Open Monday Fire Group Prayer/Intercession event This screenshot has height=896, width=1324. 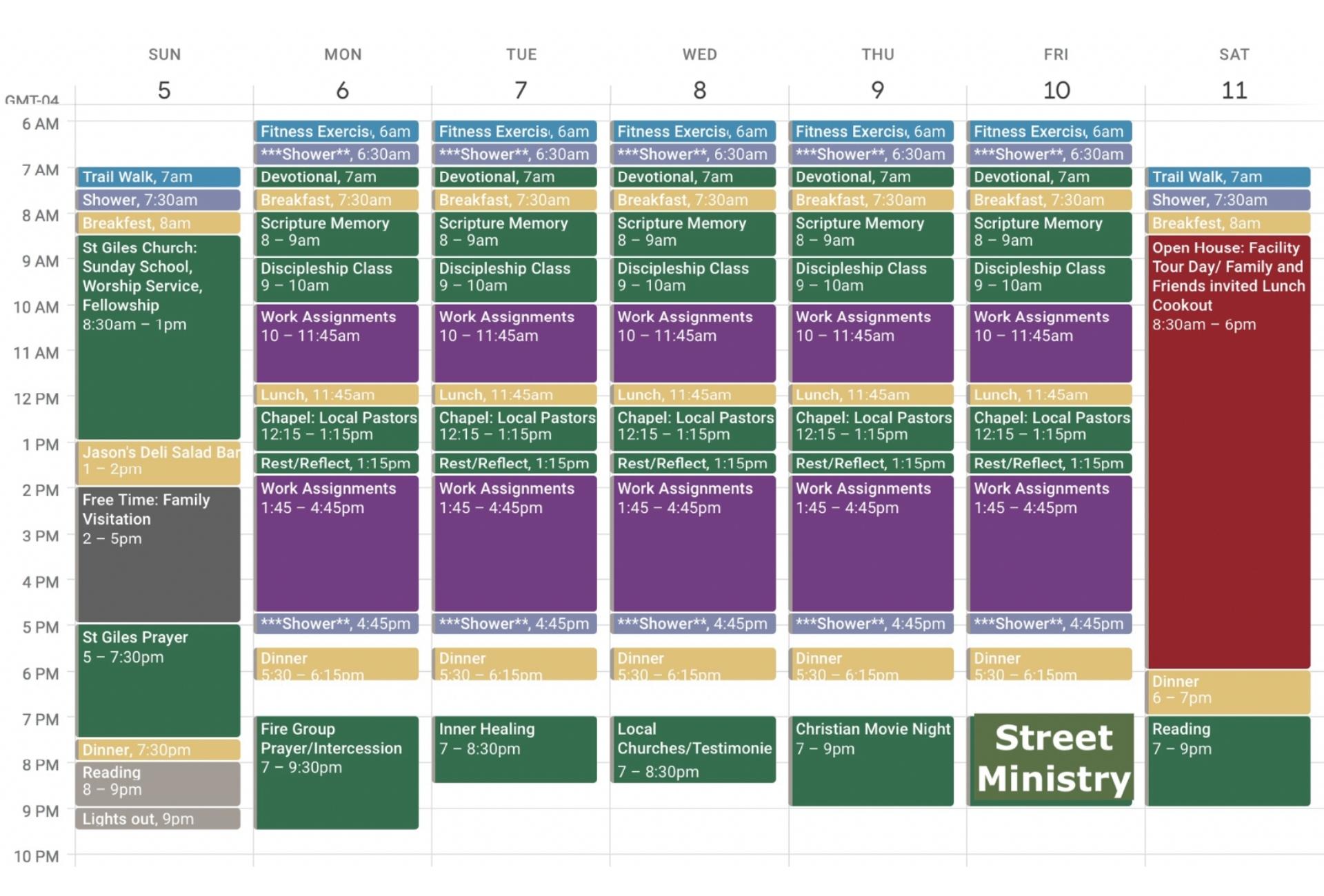click(336, 772)
